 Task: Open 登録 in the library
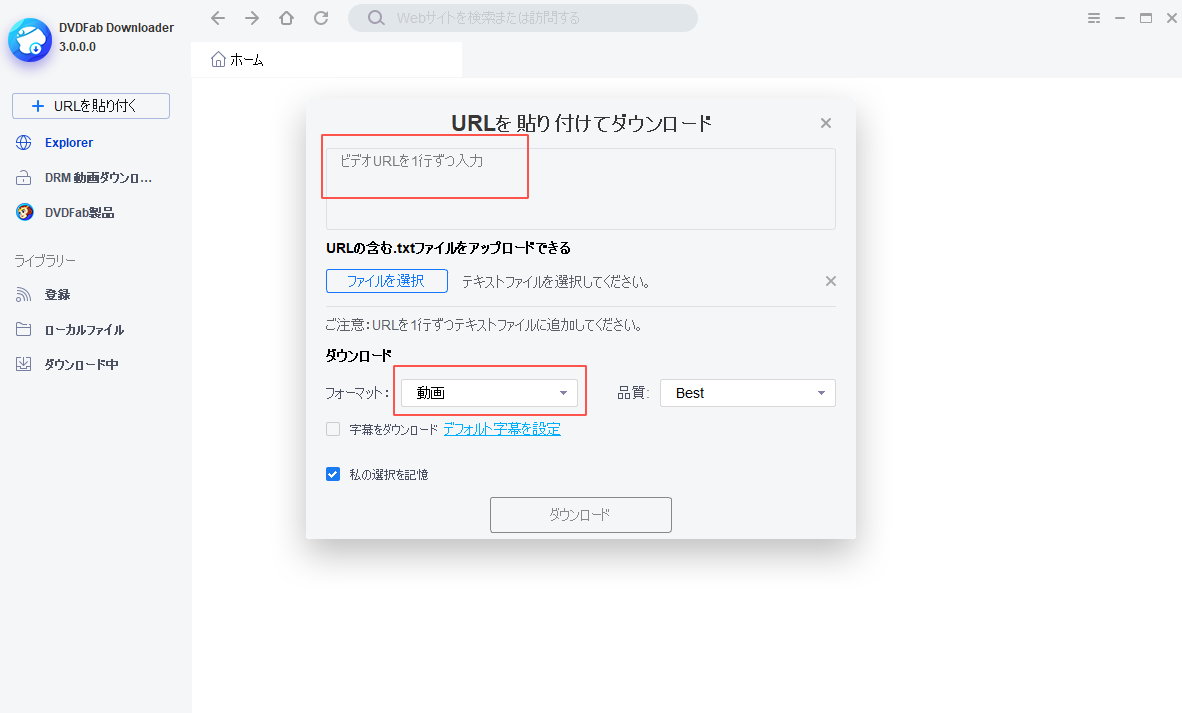tap(57, 295)
